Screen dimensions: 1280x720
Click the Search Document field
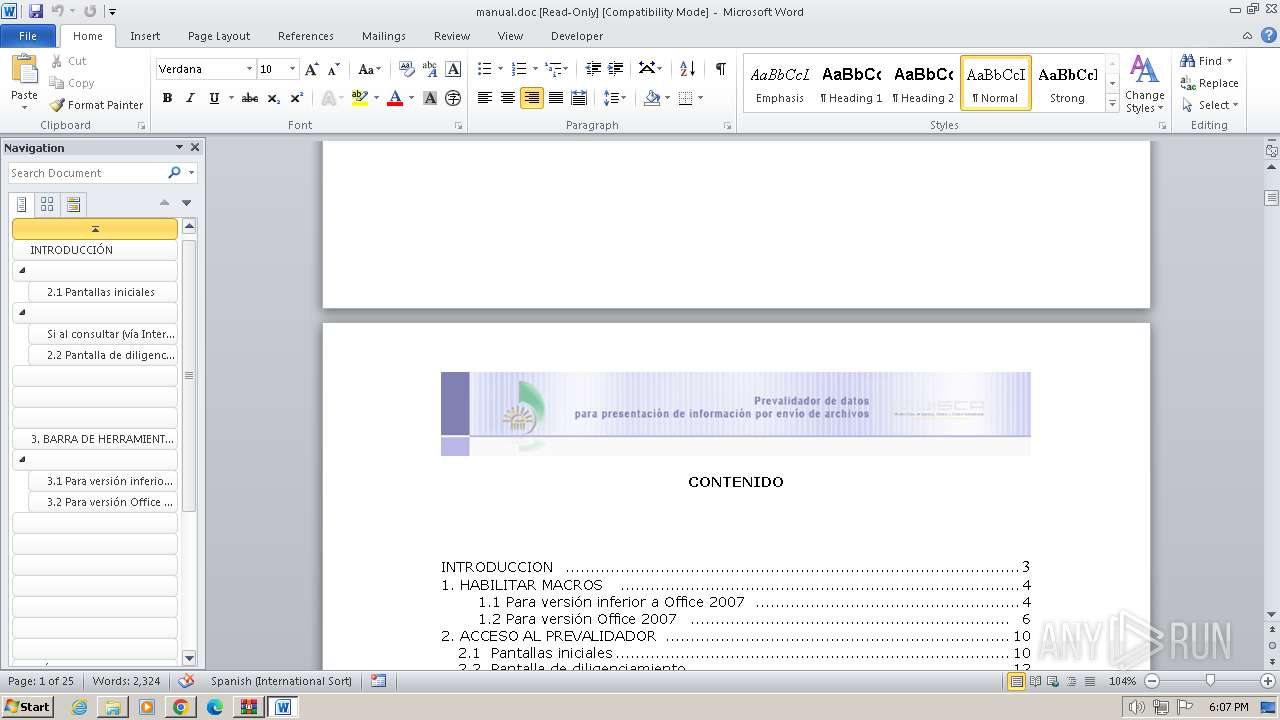(86, 173)
